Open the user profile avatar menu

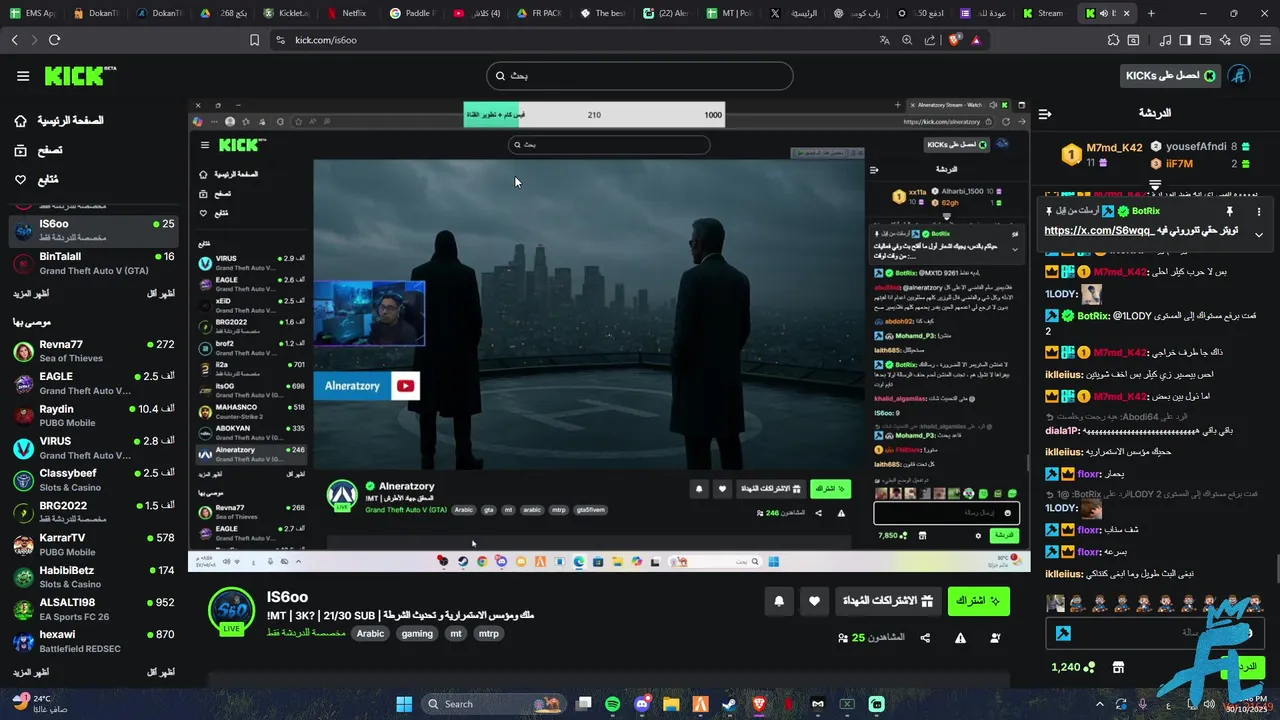tap(1240, 76)
